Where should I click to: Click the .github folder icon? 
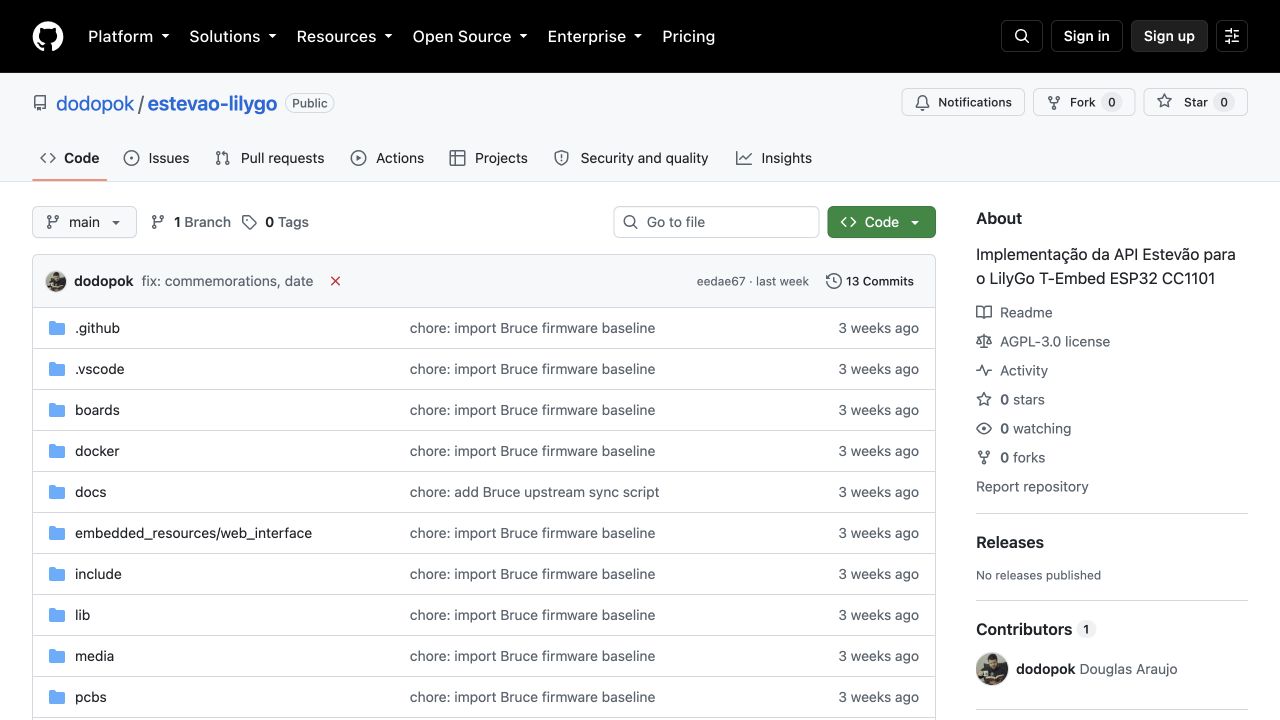click(x=57, y=328)
